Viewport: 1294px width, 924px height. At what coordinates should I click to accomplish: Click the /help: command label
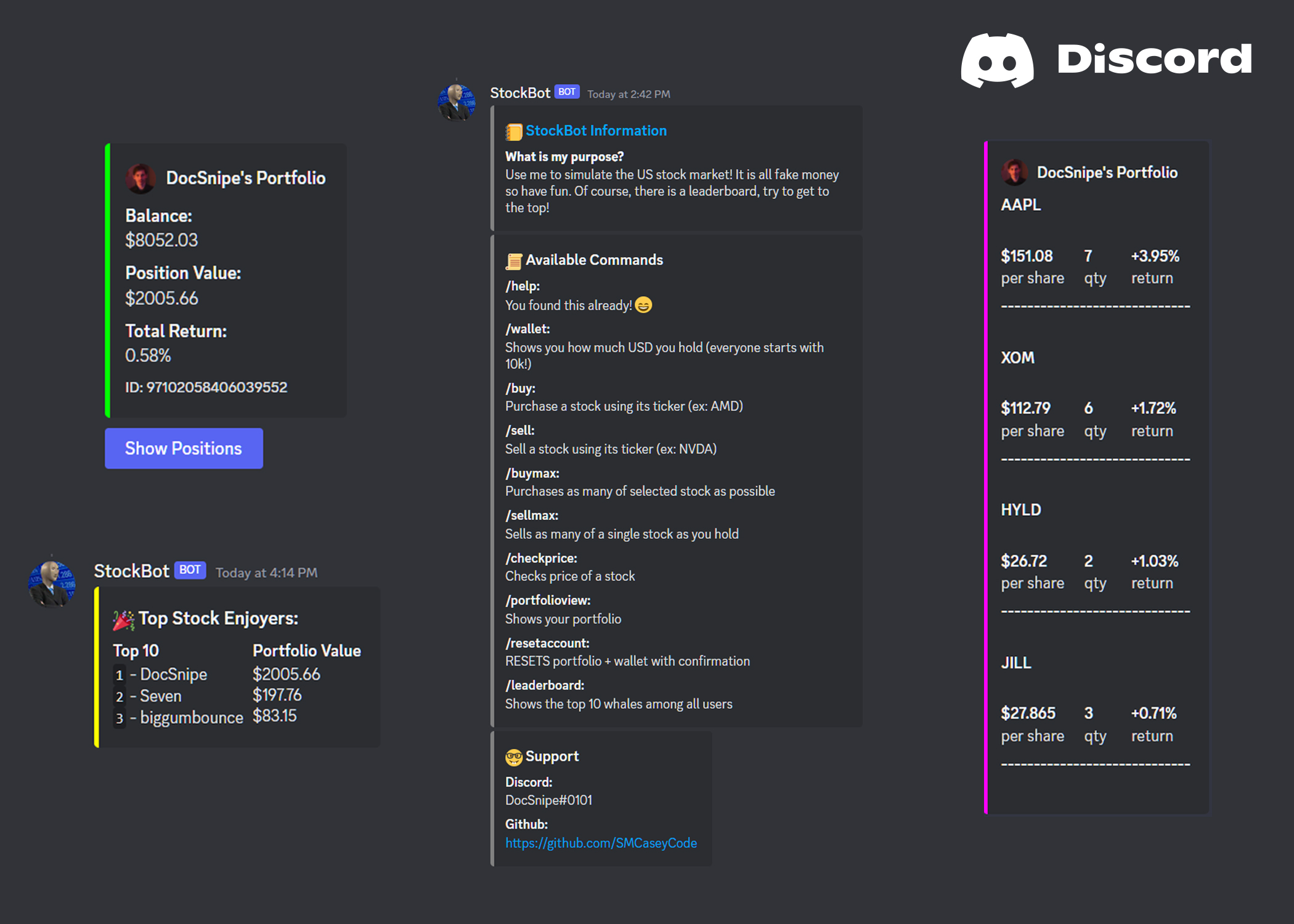[x=523, y=286]
